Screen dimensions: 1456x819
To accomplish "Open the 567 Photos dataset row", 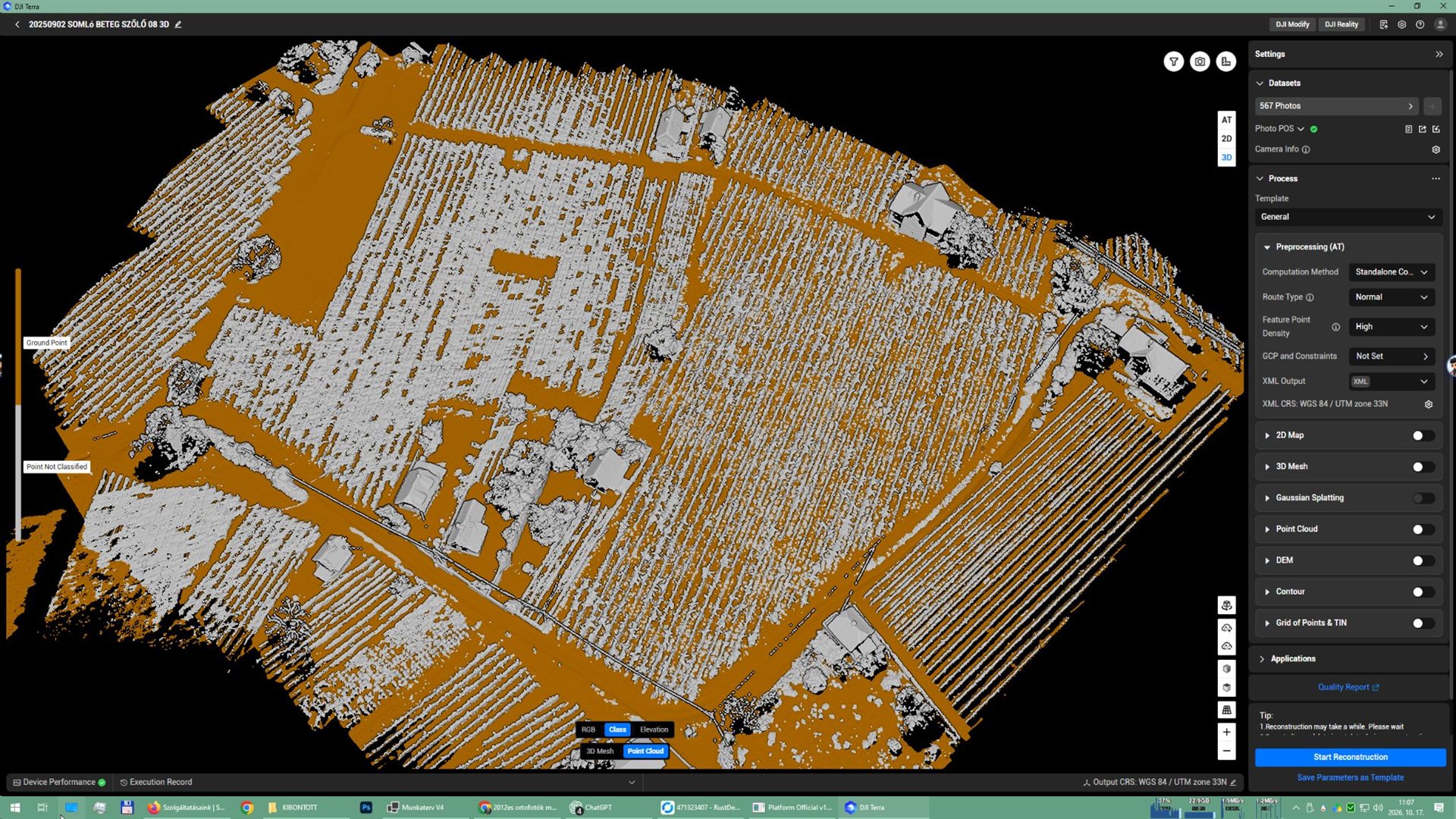I will pos(1336,106).
